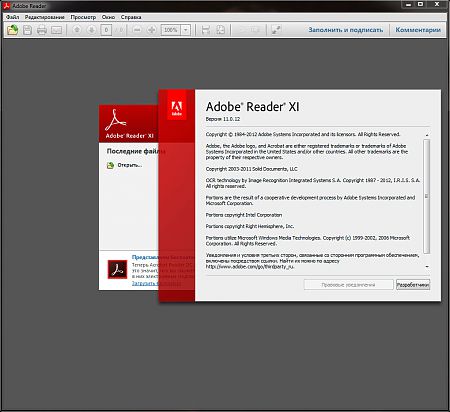
Task: Click the Save diskette icon in toolbar
Action: tap(27, 30)
